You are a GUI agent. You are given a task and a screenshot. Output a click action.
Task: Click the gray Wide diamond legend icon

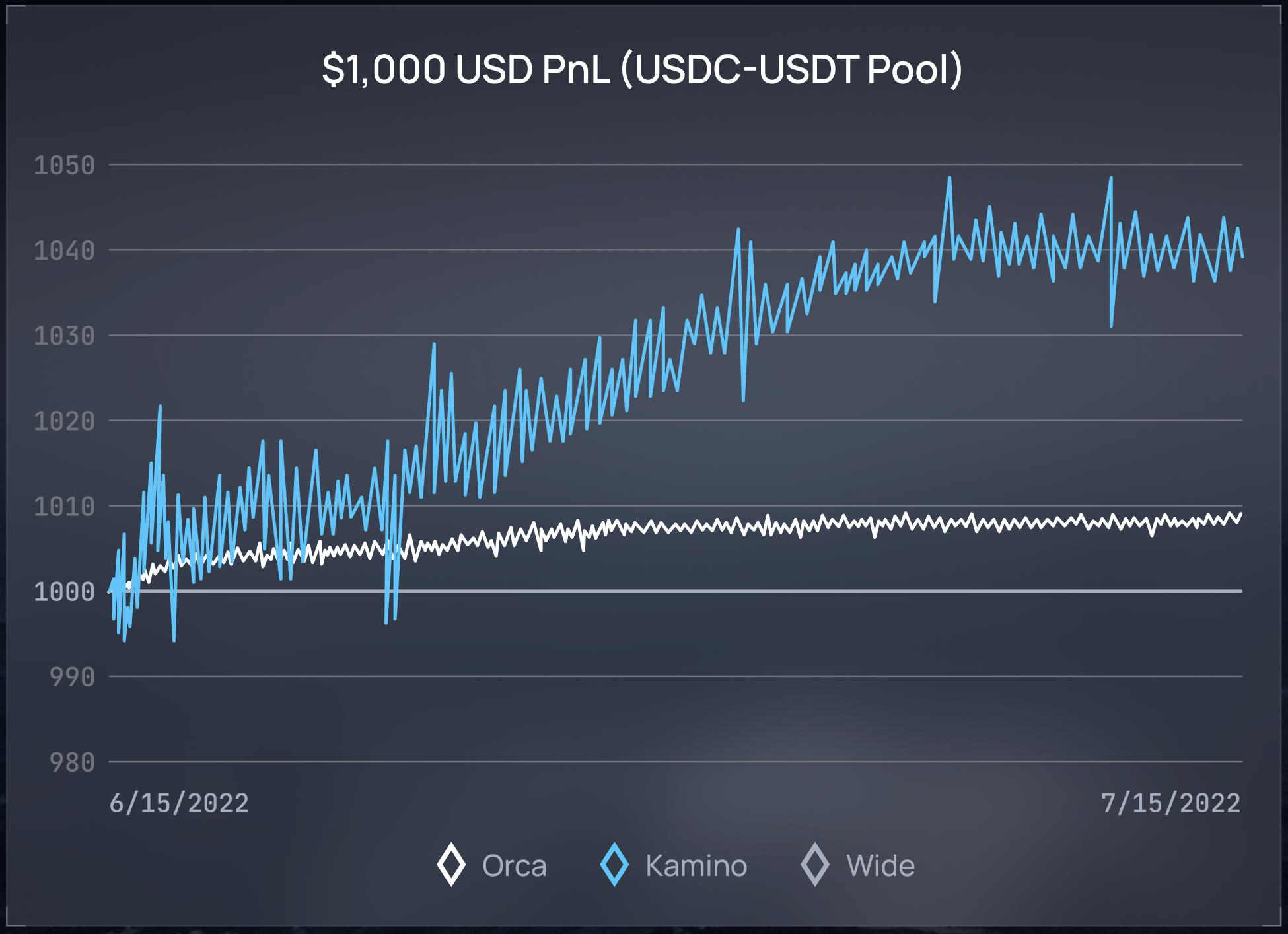(814, 865)
